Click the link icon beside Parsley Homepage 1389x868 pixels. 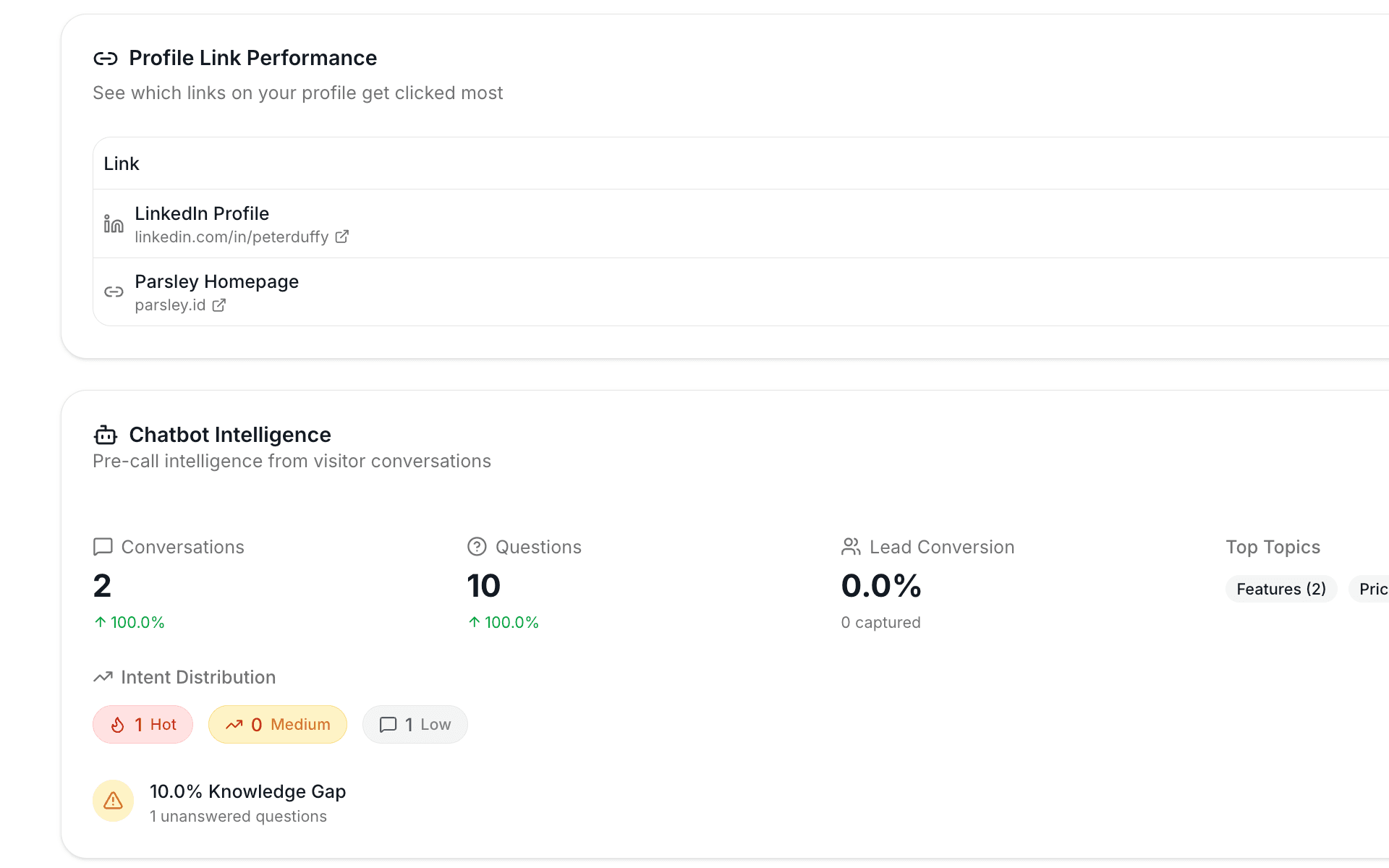[x=113, y=292]
